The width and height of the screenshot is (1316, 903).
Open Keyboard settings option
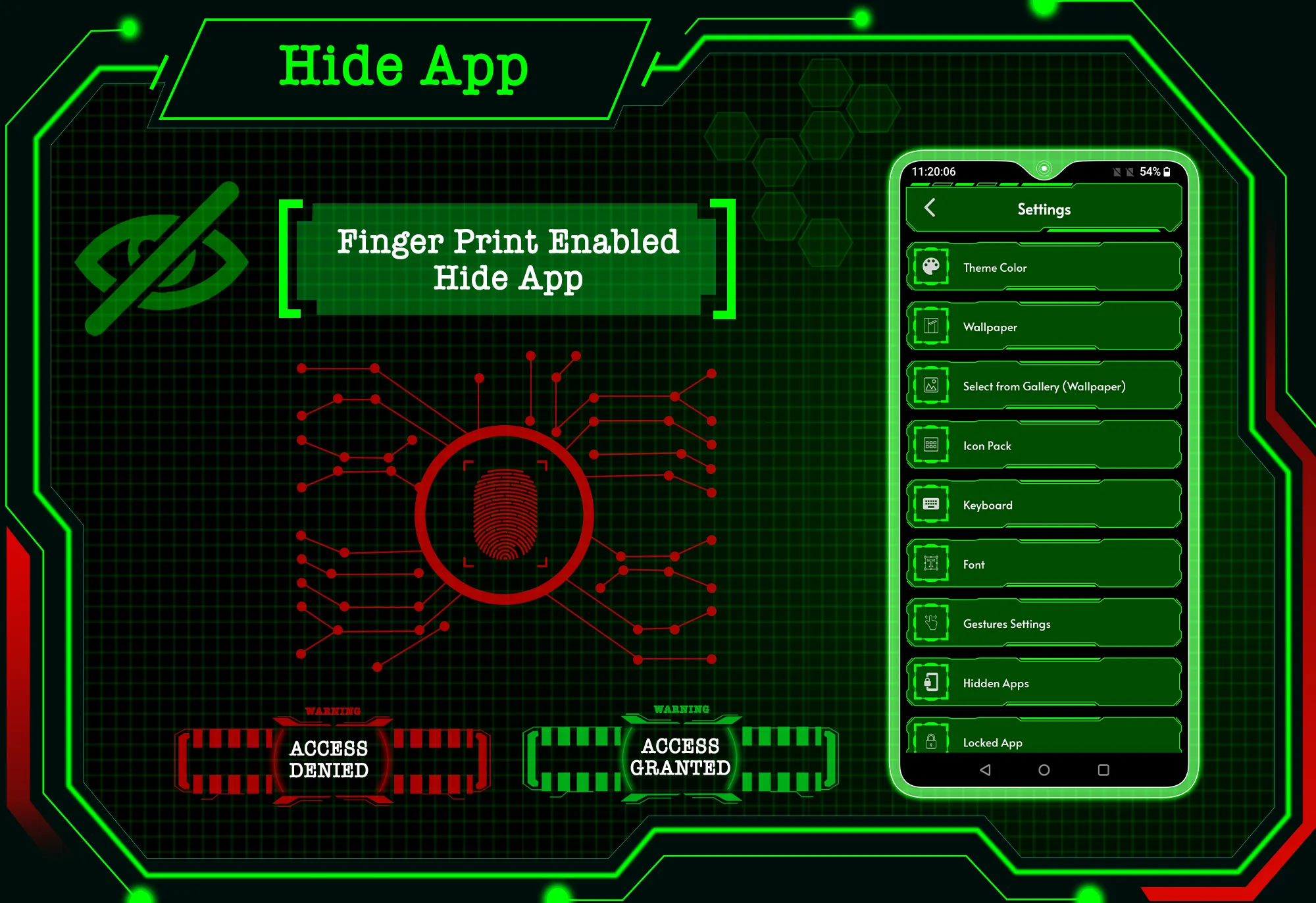[x=1034, y=505]
